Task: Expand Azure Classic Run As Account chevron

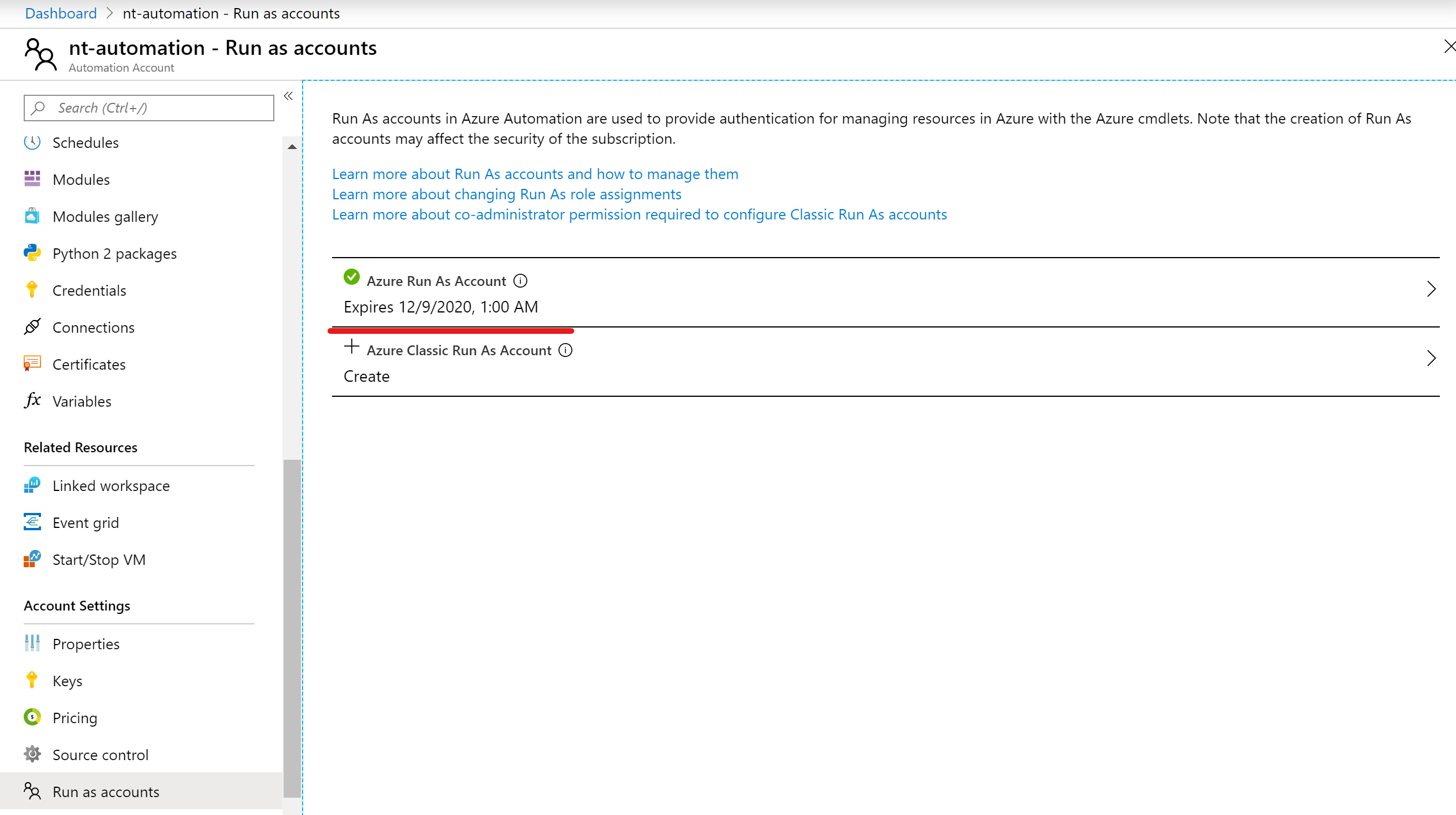Action: tap(1431, 358)
